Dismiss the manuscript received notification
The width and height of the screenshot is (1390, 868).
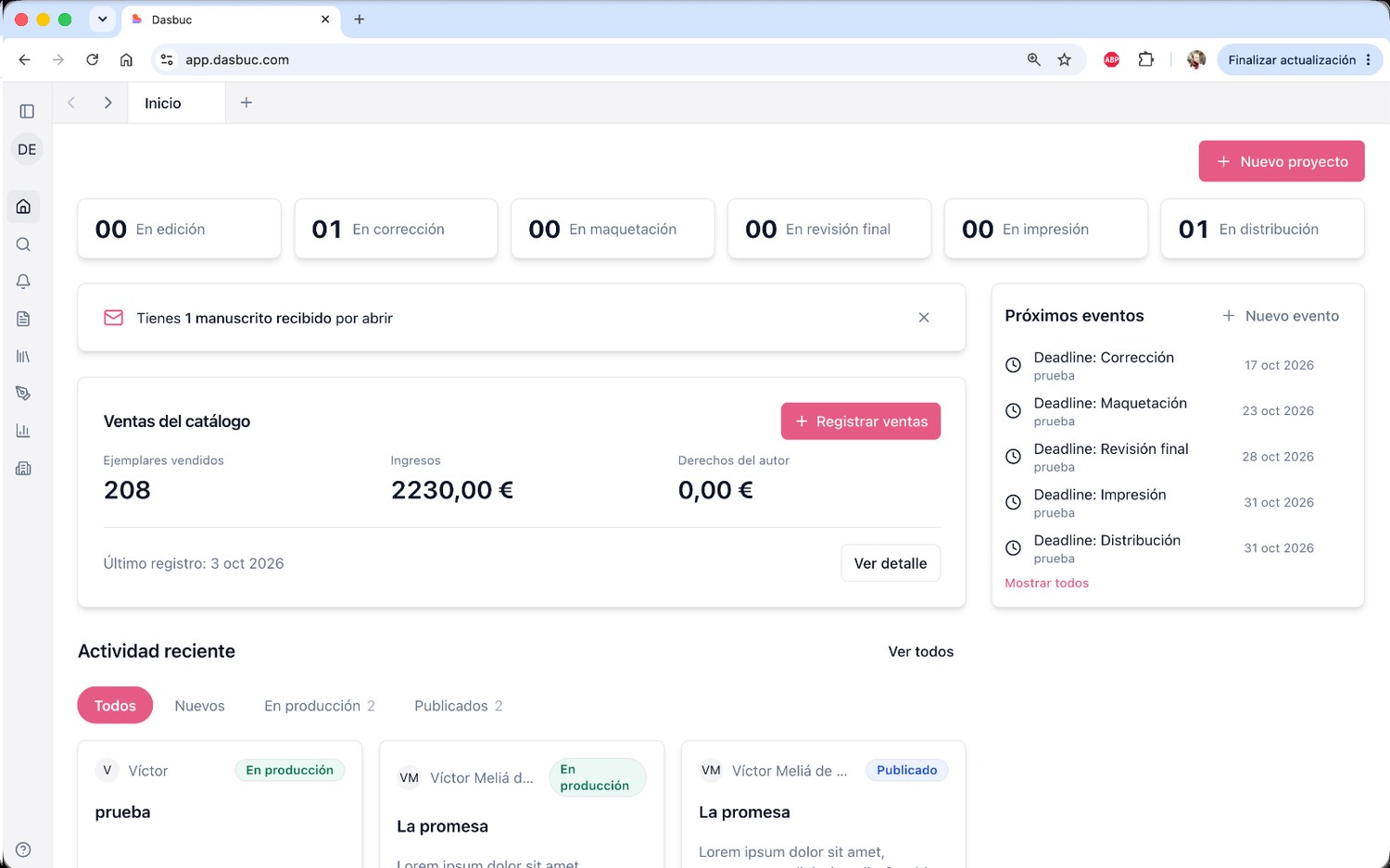point(924,318)
